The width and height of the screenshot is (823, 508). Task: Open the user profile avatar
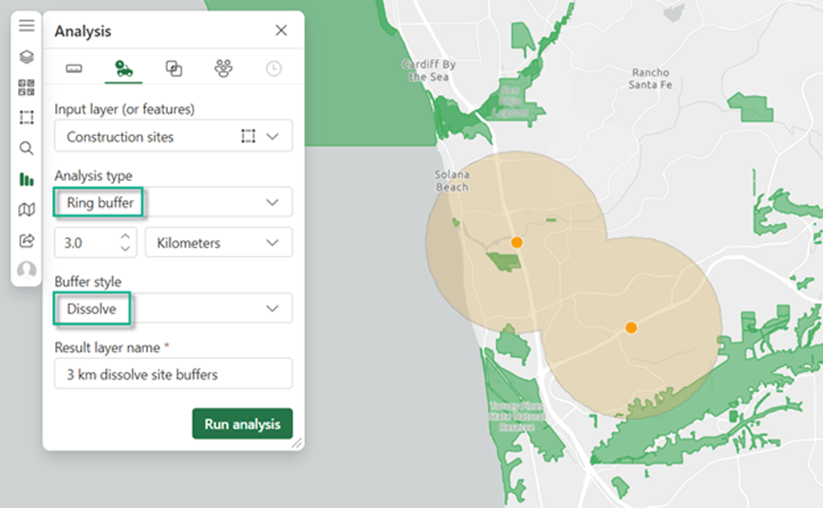26,270
